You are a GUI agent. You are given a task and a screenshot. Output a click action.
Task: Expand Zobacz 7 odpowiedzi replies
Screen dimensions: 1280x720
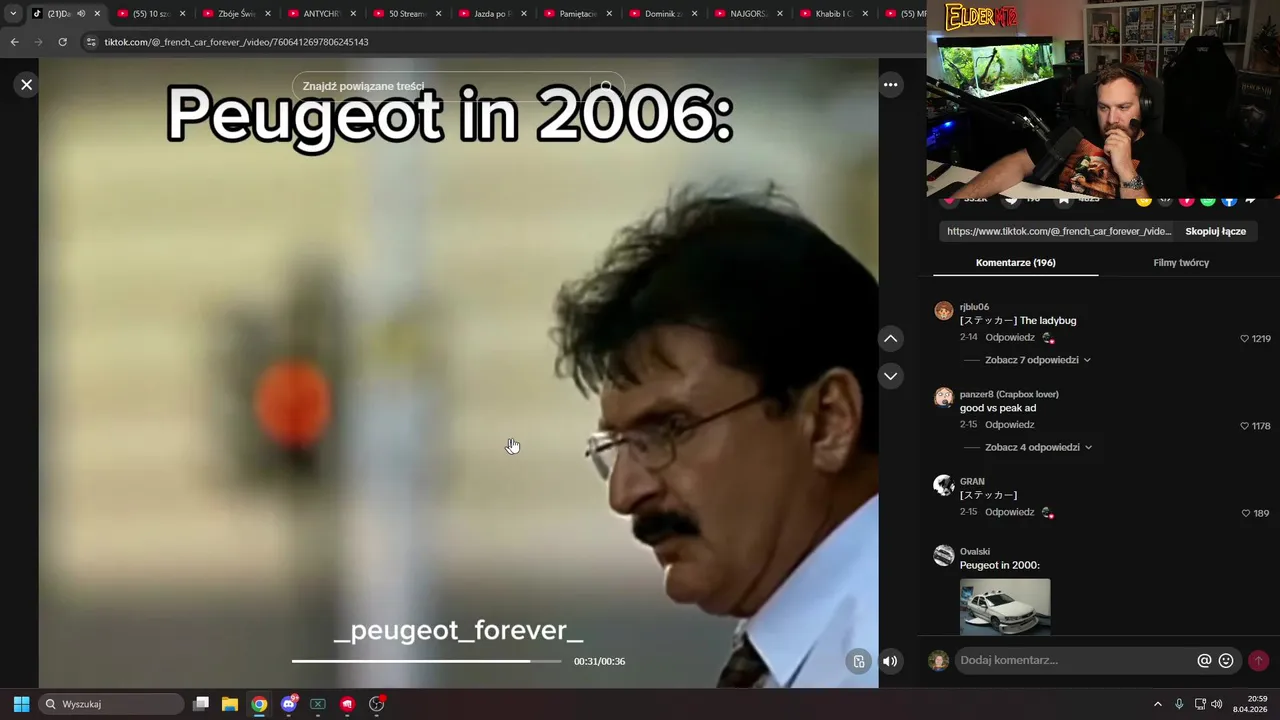pyautogui.click(x=1037, y=360)
